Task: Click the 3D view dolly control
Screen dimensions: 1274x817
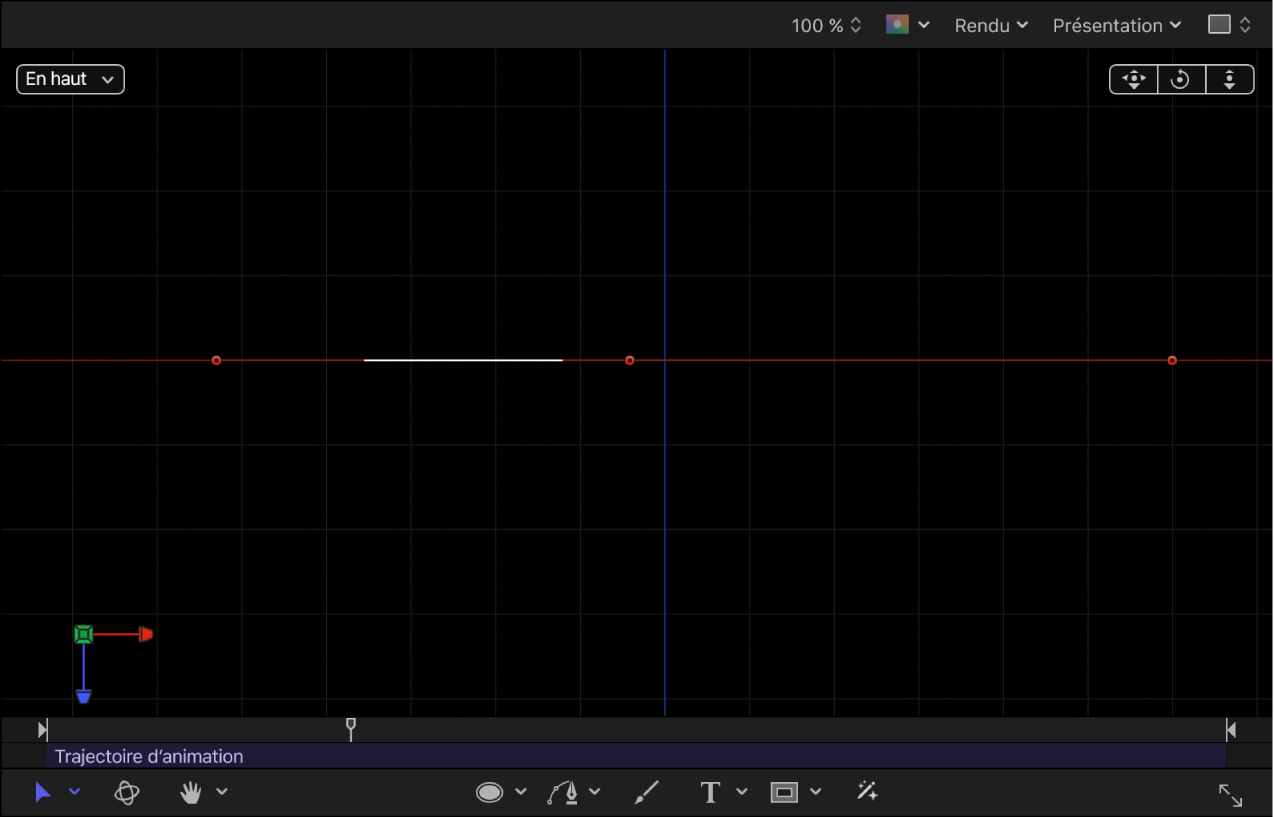Action: click(x=1230, y=80)
